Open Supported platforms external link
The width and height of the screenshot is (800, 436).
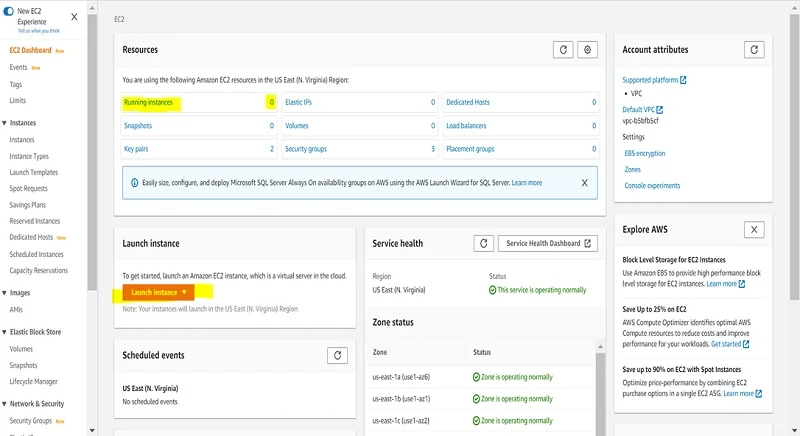pyautogui.click(x=654, y=80)
